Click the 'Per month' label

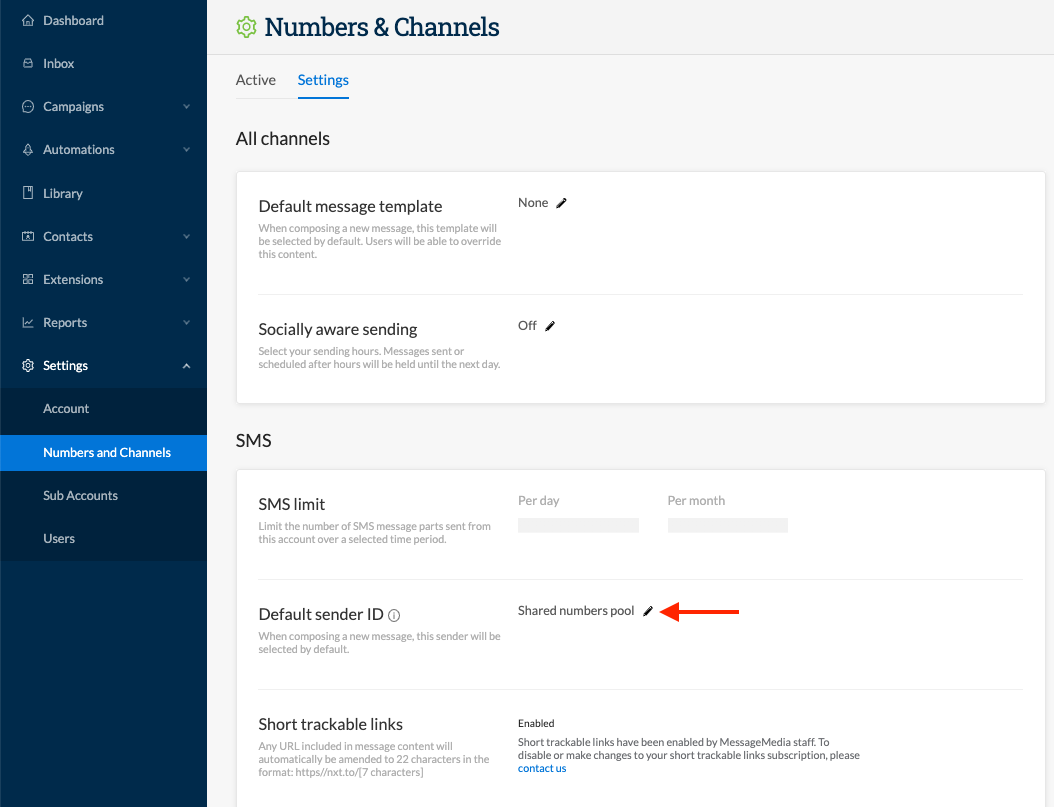696,501
